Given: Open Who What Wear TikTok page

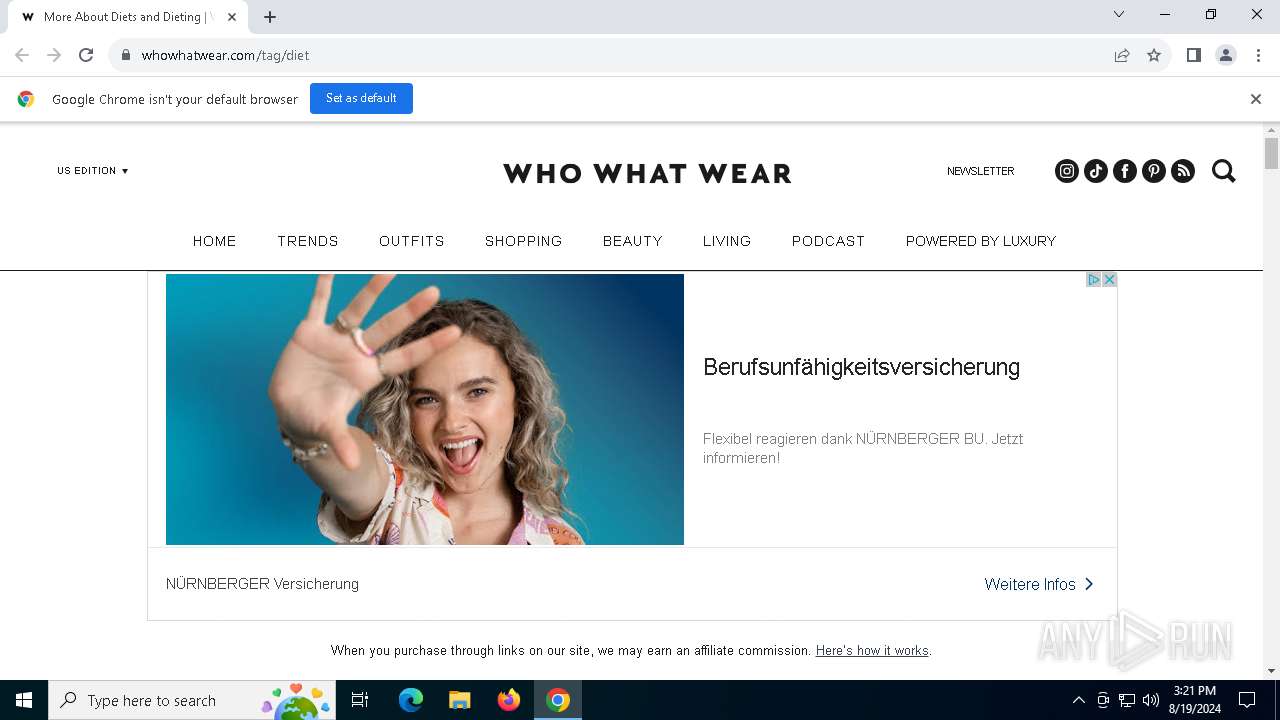Looking at the screenshot, I should point(1096,171).
